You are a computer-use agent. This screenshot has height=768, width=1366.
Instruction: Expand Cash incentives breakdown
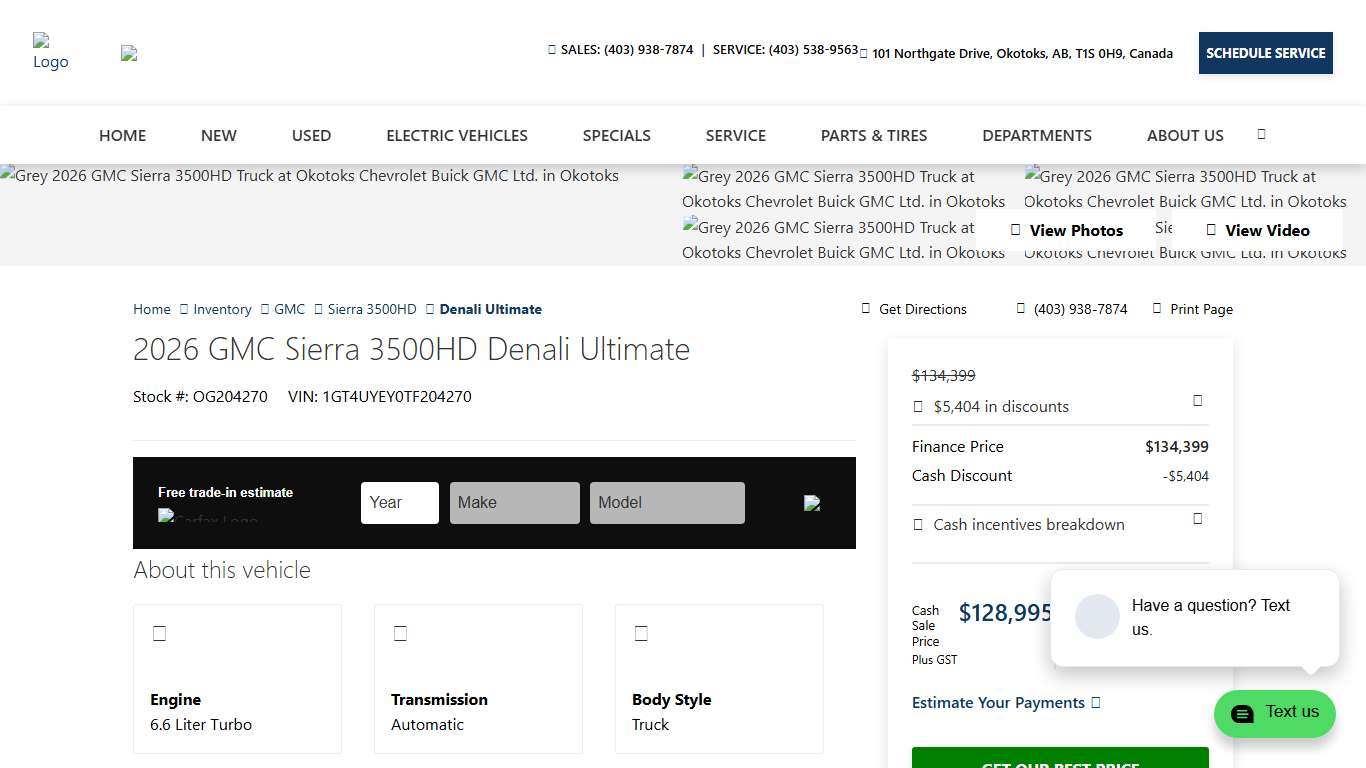pyautogui.click(x=1197, y=519)
